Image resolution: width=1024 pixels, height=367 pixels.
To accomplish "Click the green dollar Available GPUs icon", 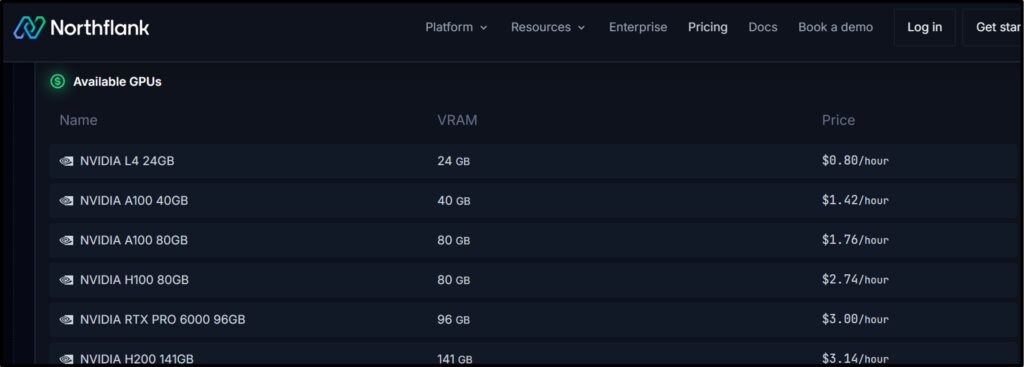I will tap(58, 82).
